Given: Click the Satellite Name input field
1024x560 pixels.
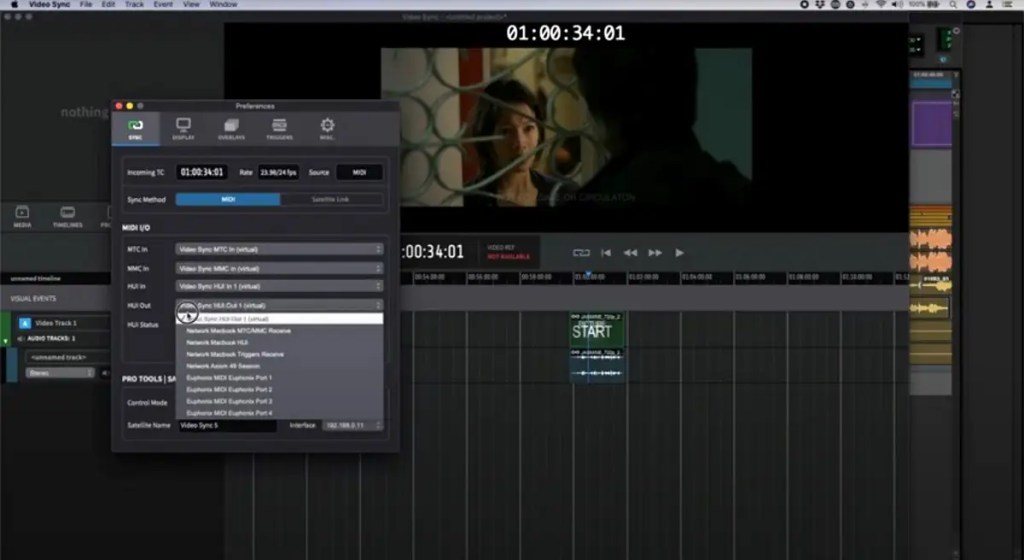Looking at the screenshot, I should click(x=227, y=426).
